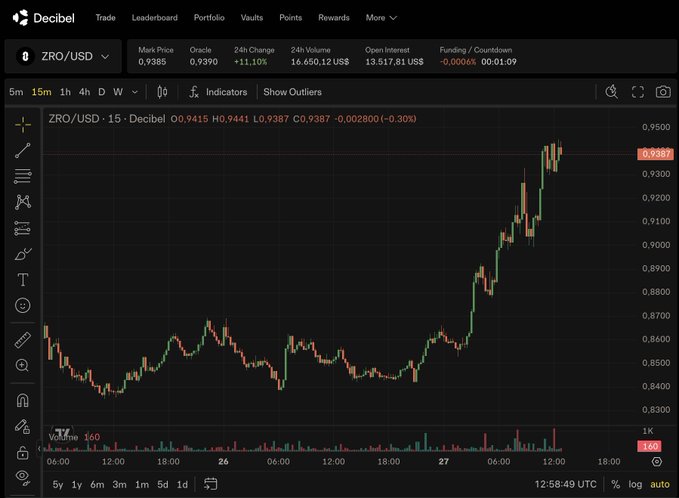This screenshot has height=498, width=679.
Task: Click the Open Interest 13.517,81 US$ value
Action: pos(394,62)
